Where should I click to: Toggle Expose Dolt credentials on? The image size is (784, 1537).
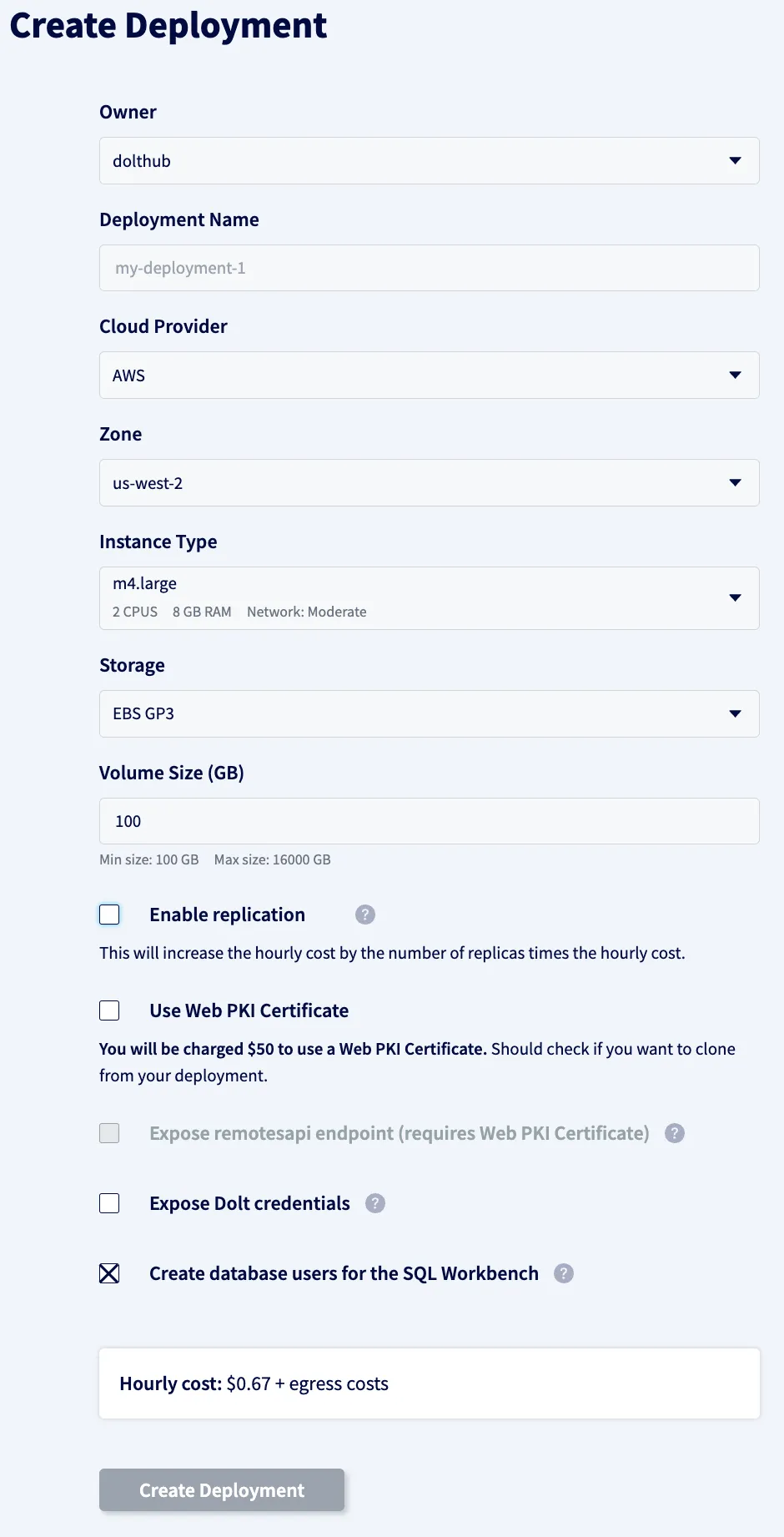109,1203
